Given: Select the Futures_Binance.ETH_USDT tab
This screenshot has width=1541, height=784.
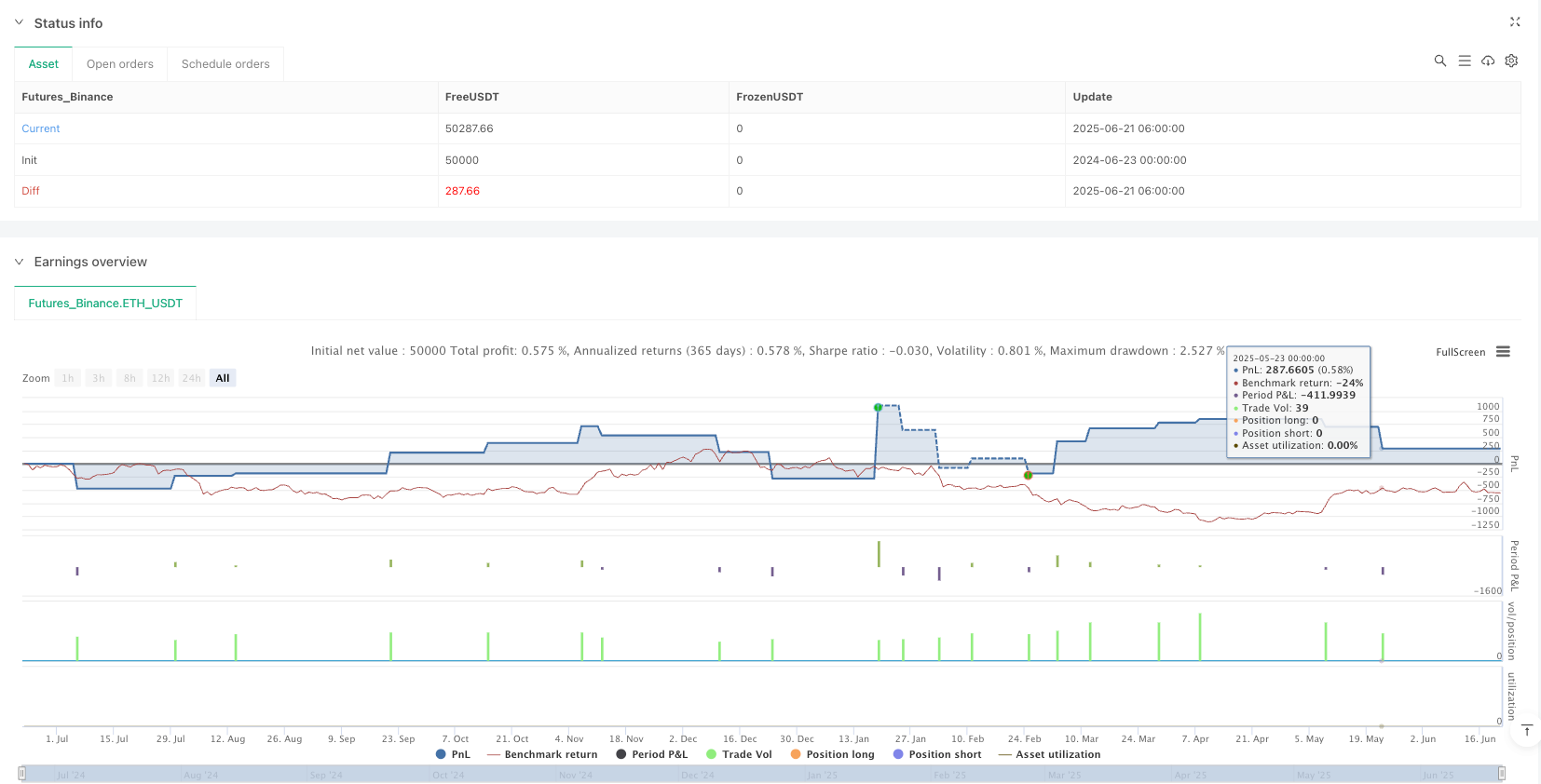Looking at the screenshot, I should click(105, 304).
